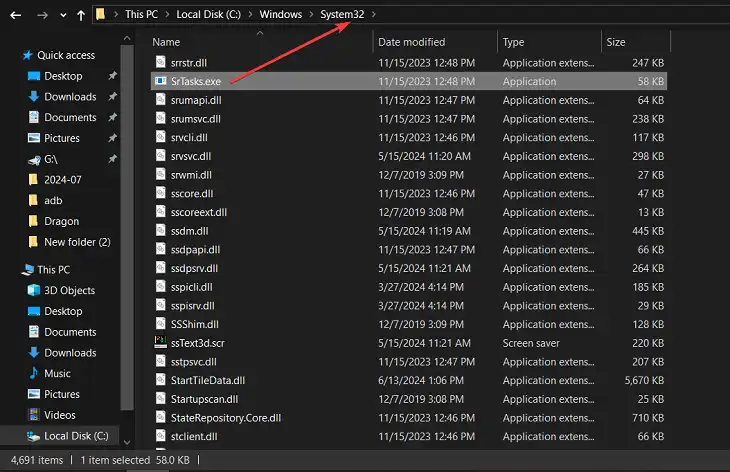The height and width of the screenshot is (472, 730).
Task: Open Music folder in sidebar
Action: pyautogui.click(x=57, y=373)
